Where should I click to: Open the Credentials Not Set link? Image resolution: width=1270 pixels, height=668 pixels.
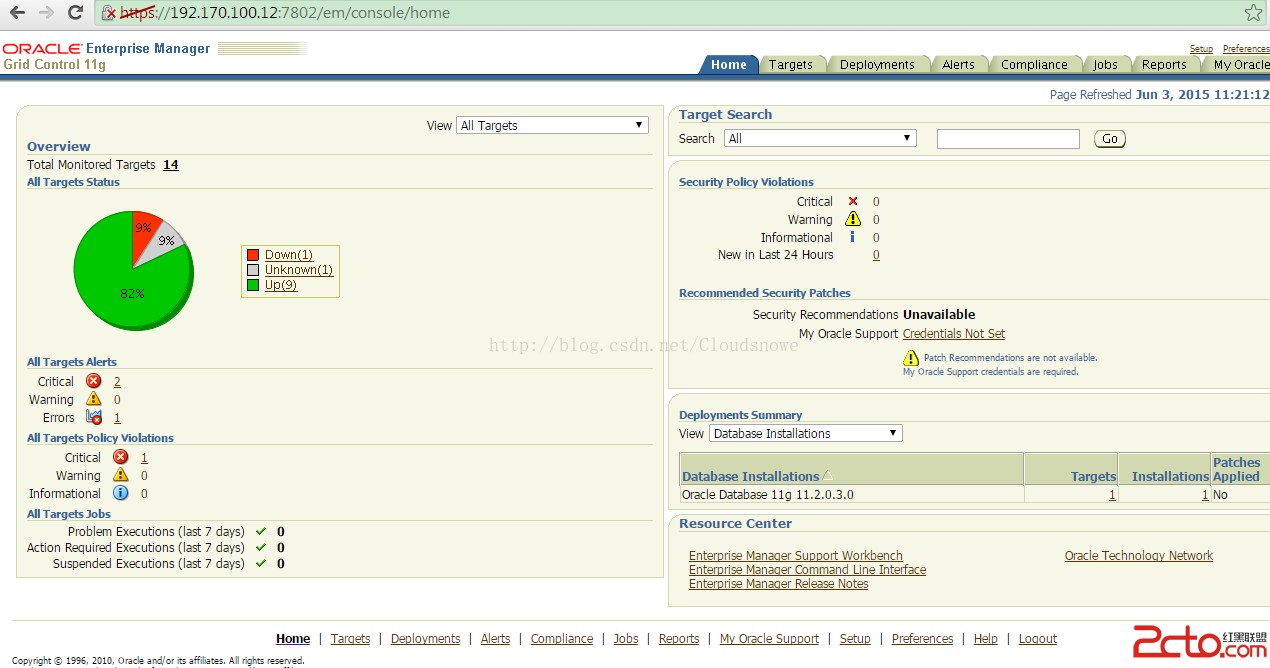(x=954, y=333)
